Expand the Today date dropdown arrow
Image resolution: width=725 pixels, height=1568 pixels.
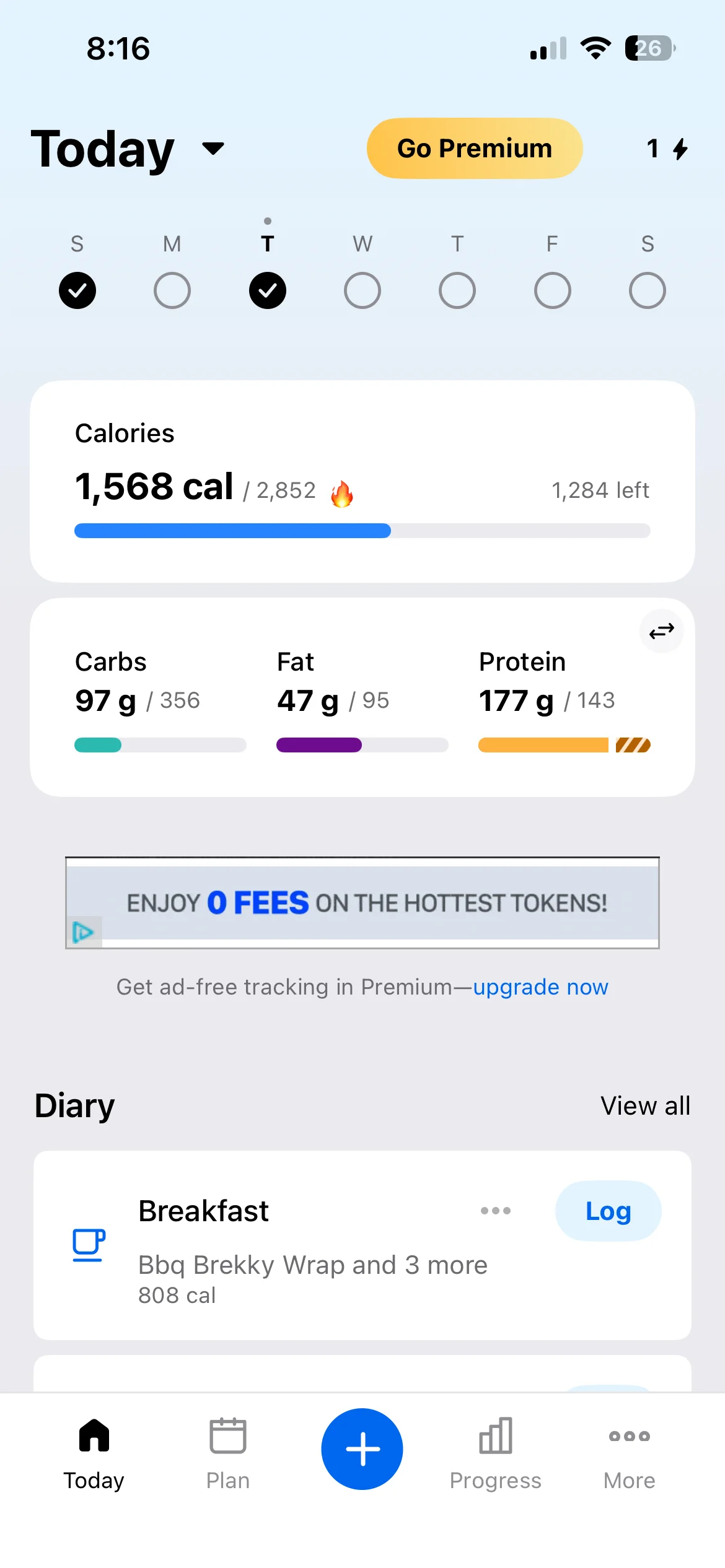coord(213,149)
